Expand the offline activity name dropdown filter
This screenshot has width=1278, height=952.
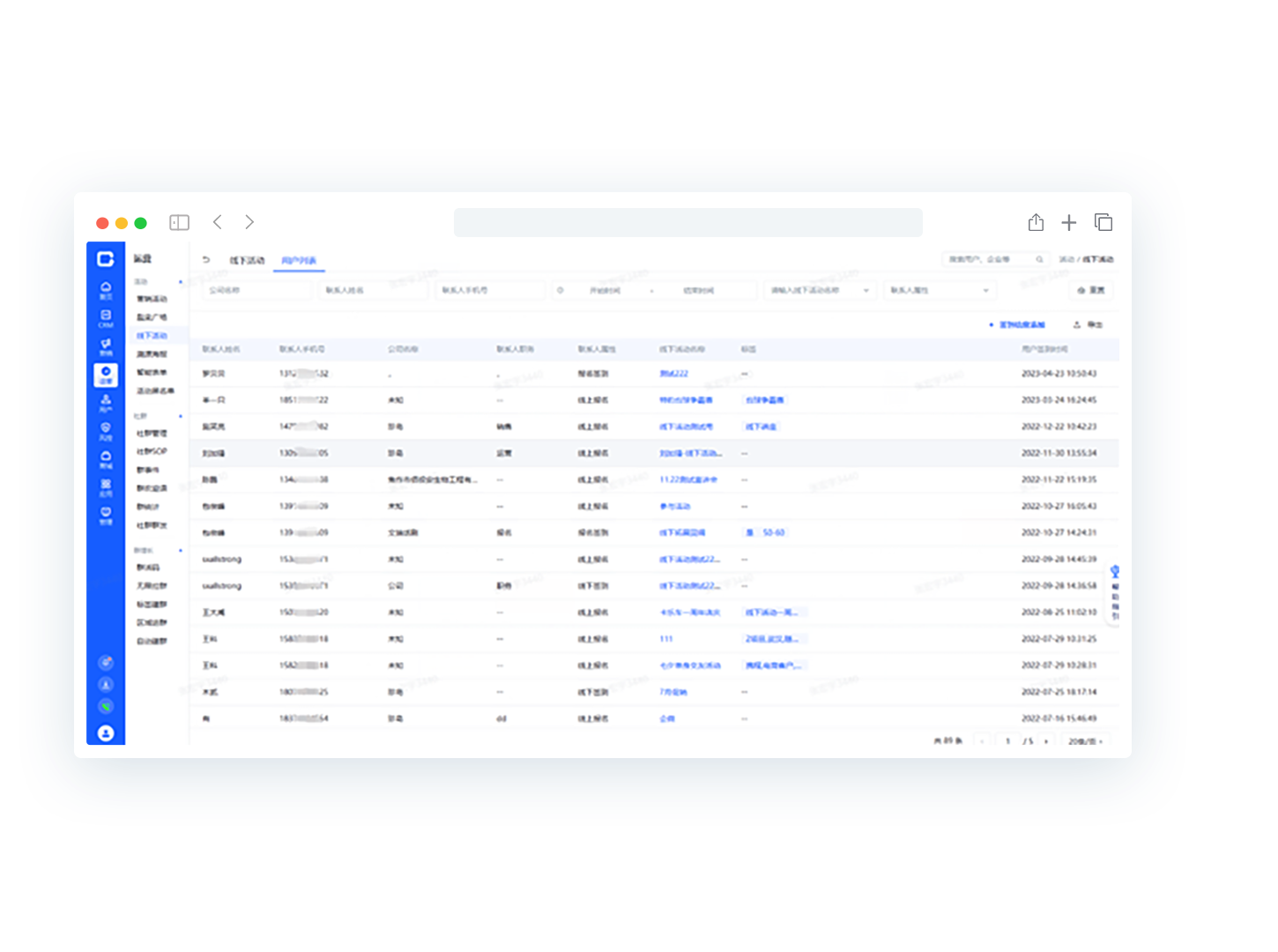(821, 290)
